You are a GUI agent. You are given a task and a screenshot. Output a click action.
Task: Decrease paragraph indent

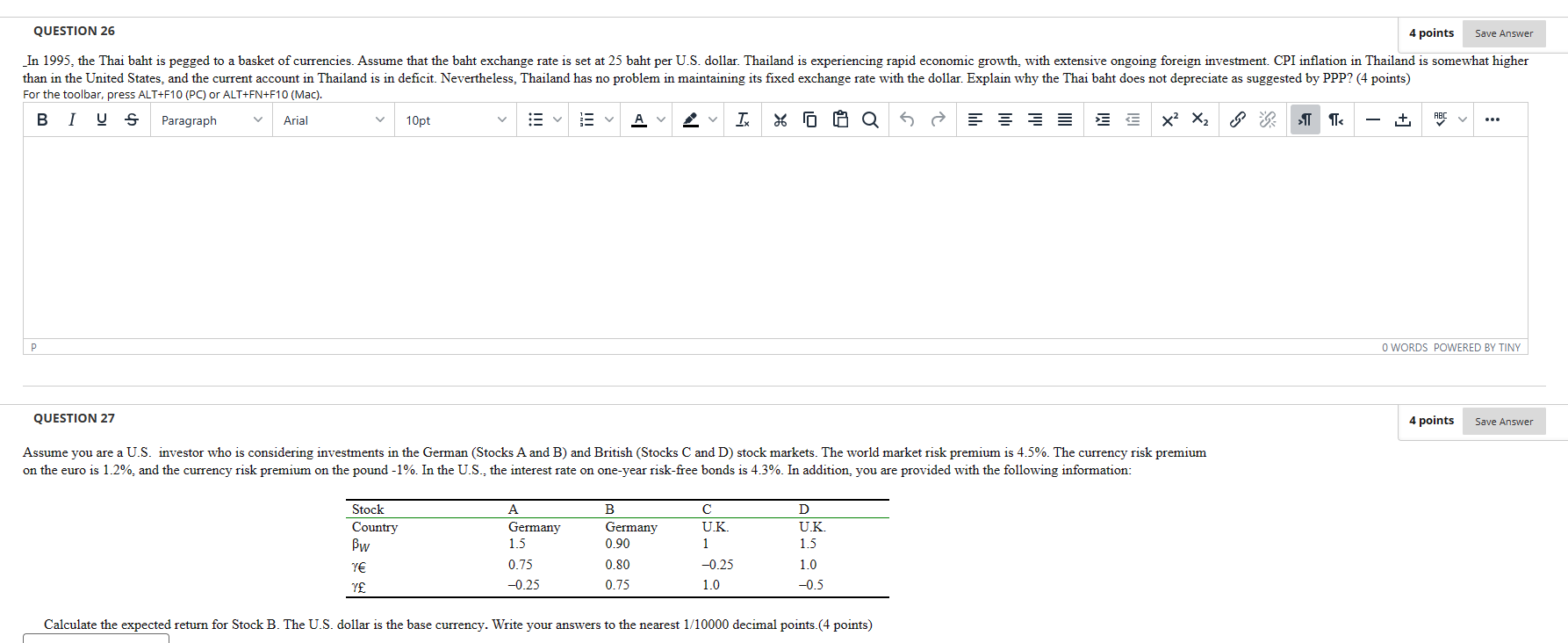coord(1133,119)
